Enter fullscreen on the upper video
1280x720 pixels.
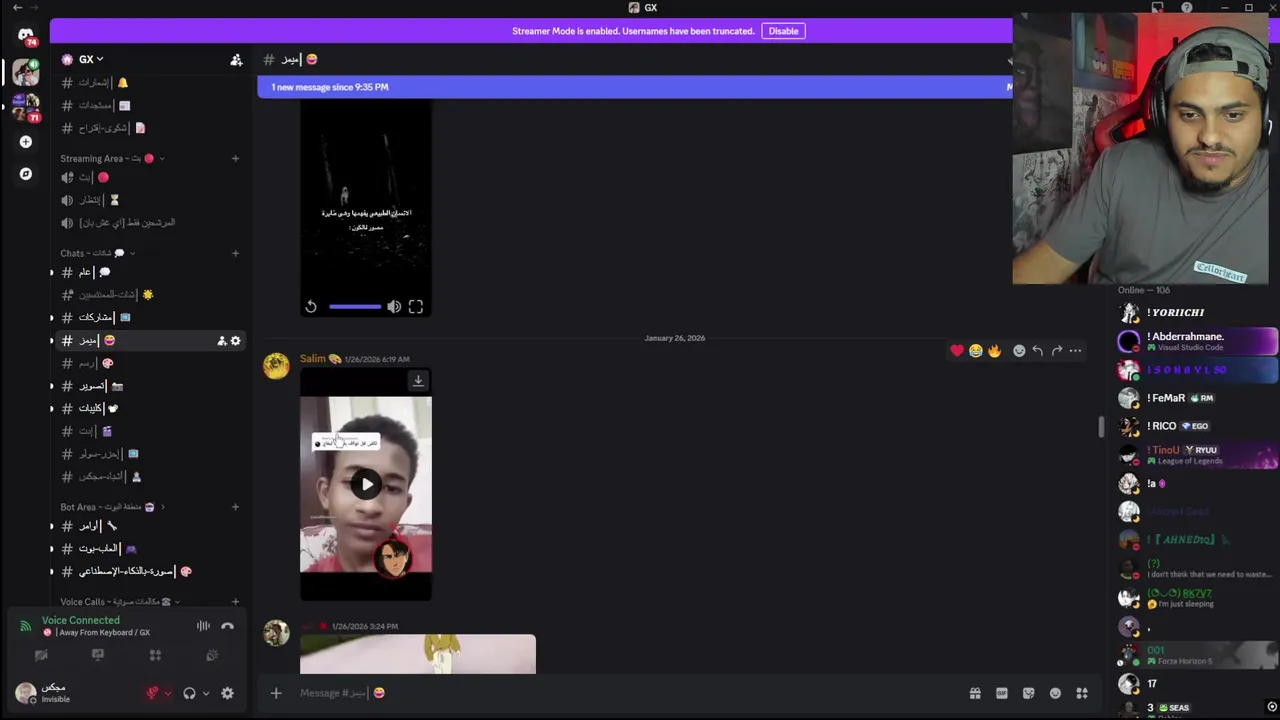416,307
